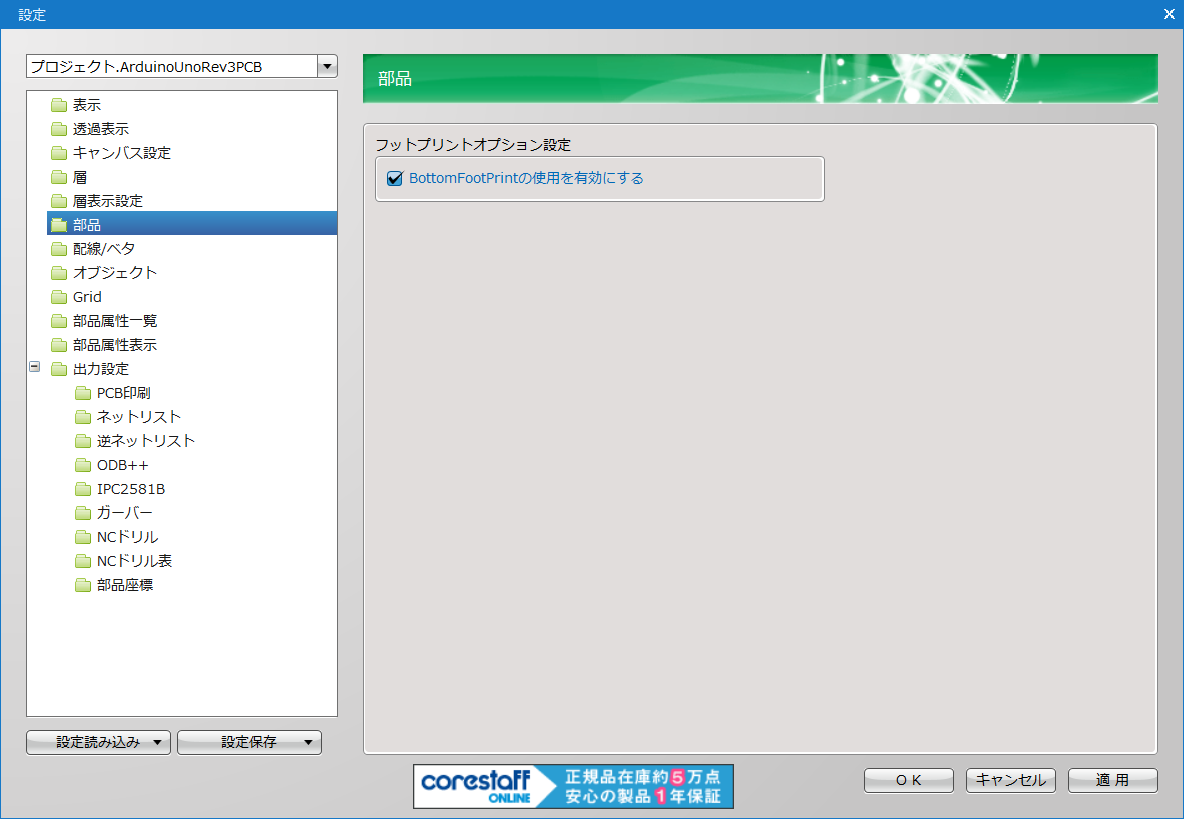Click the folder icon beside PCB印刷

pos(83,393)
